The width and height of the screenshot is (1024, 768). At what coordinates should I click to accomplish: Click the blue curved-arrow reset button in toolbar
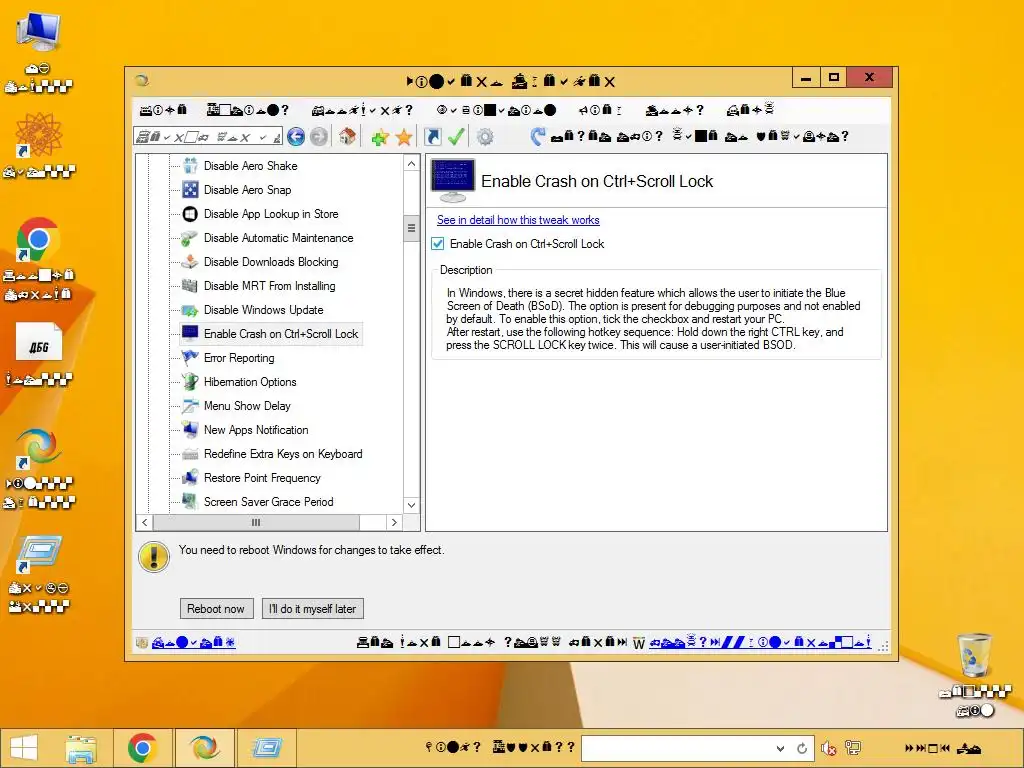pos(538,136)
